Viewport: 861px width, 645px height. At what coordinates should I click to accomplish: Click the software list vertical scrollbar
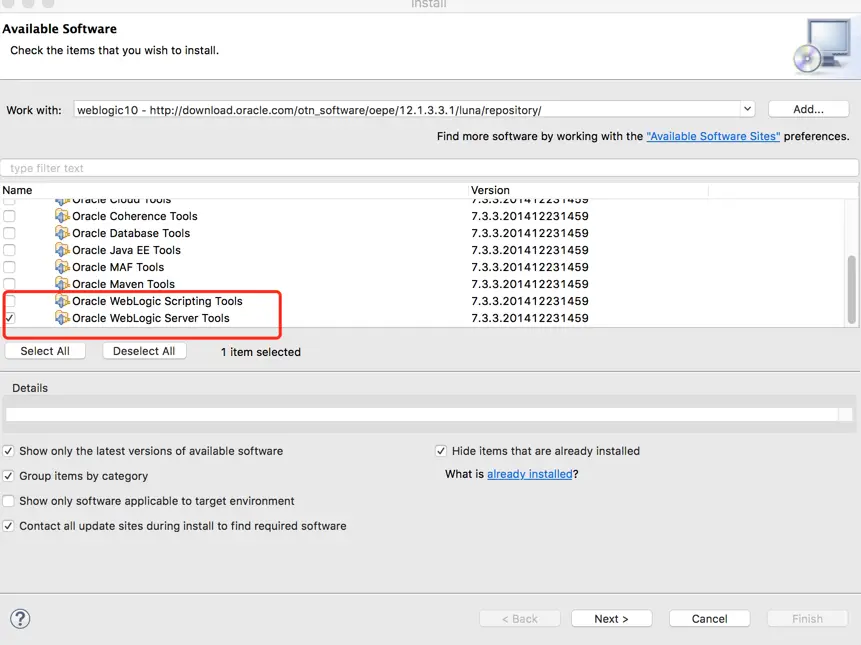852,290
